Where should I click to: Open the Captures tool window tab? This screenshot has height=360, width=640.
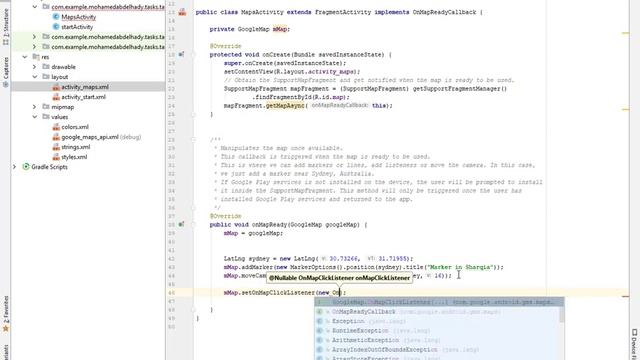pyautogui.click(x=6, y=71)
